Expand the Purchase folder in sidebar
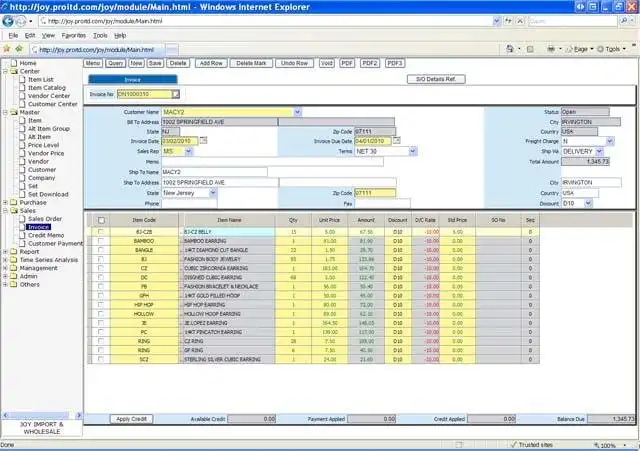Viewport: 640px width, 451px height. pyautogui.click(x=5, y=202)
